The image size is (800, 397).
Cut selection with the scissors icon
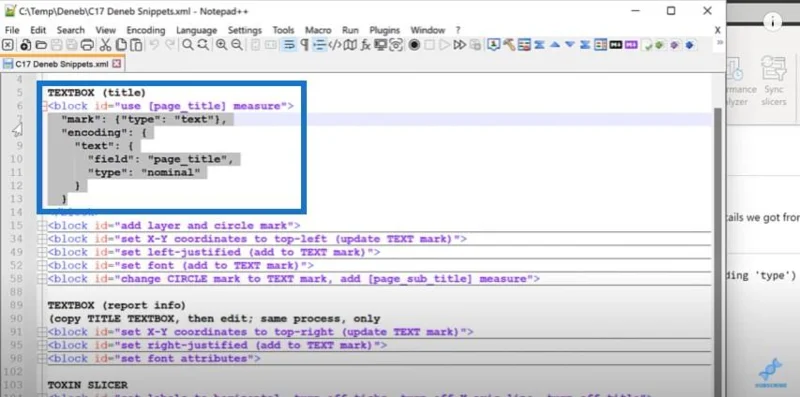tap(105, 45)
